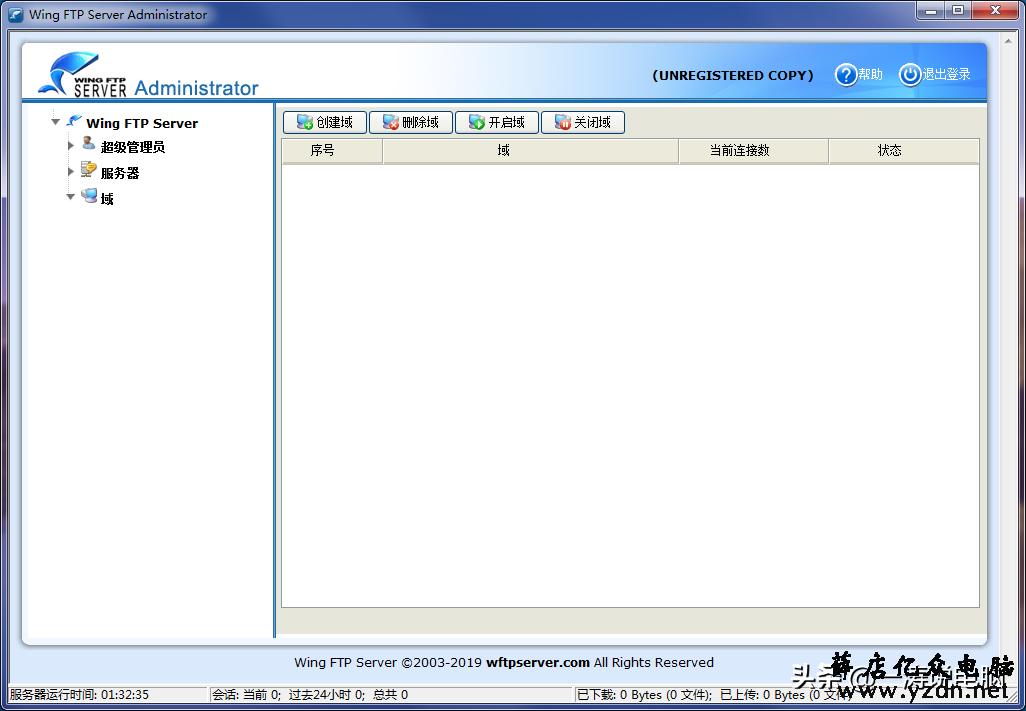Viewport: 1026px width, 711px height.
Task: Collapse the Wing FTP Server root node
Action: 56,122
